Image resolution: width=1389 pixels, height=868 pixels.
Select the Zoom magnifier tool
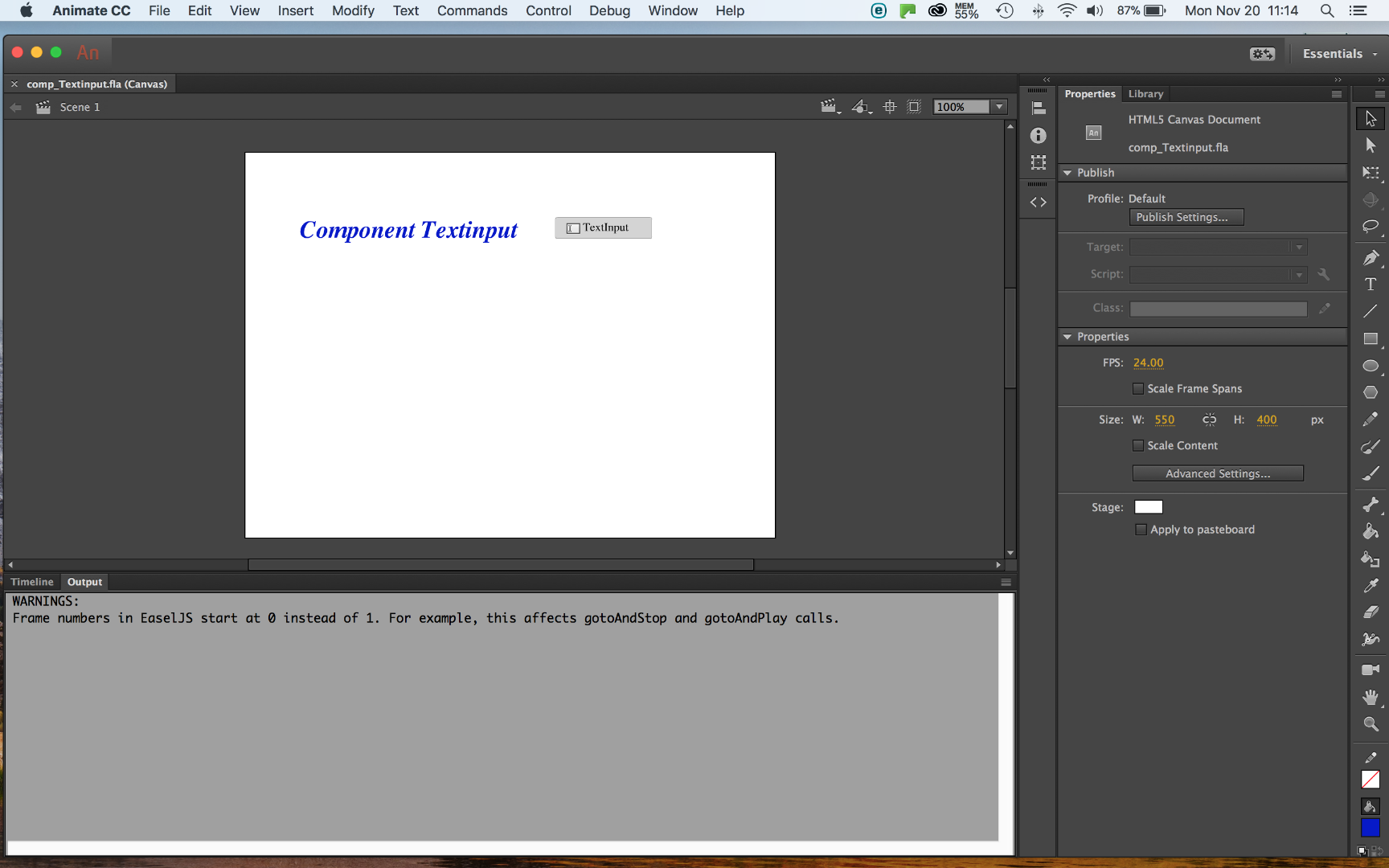pyautogui.click(x=1371, y=724)
